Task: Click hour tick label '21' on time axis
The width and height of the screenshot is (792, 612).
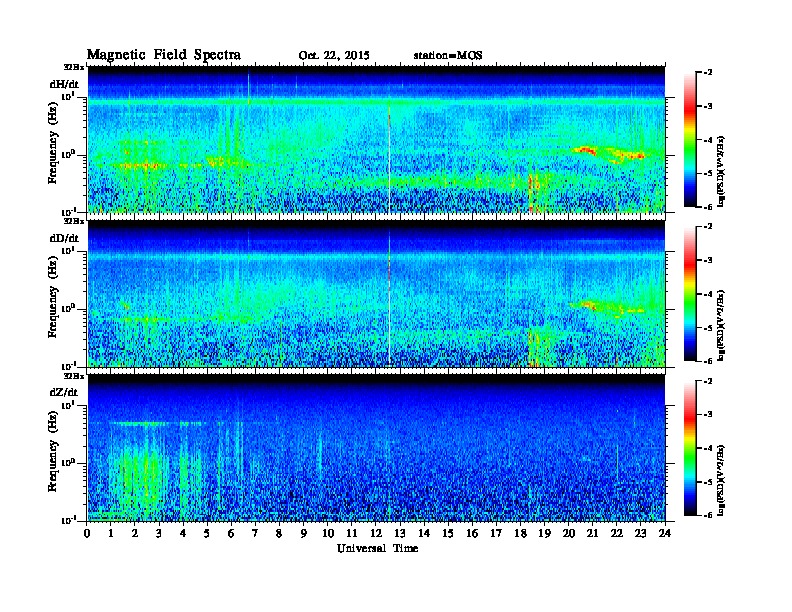Action: (x=592, y=533)
